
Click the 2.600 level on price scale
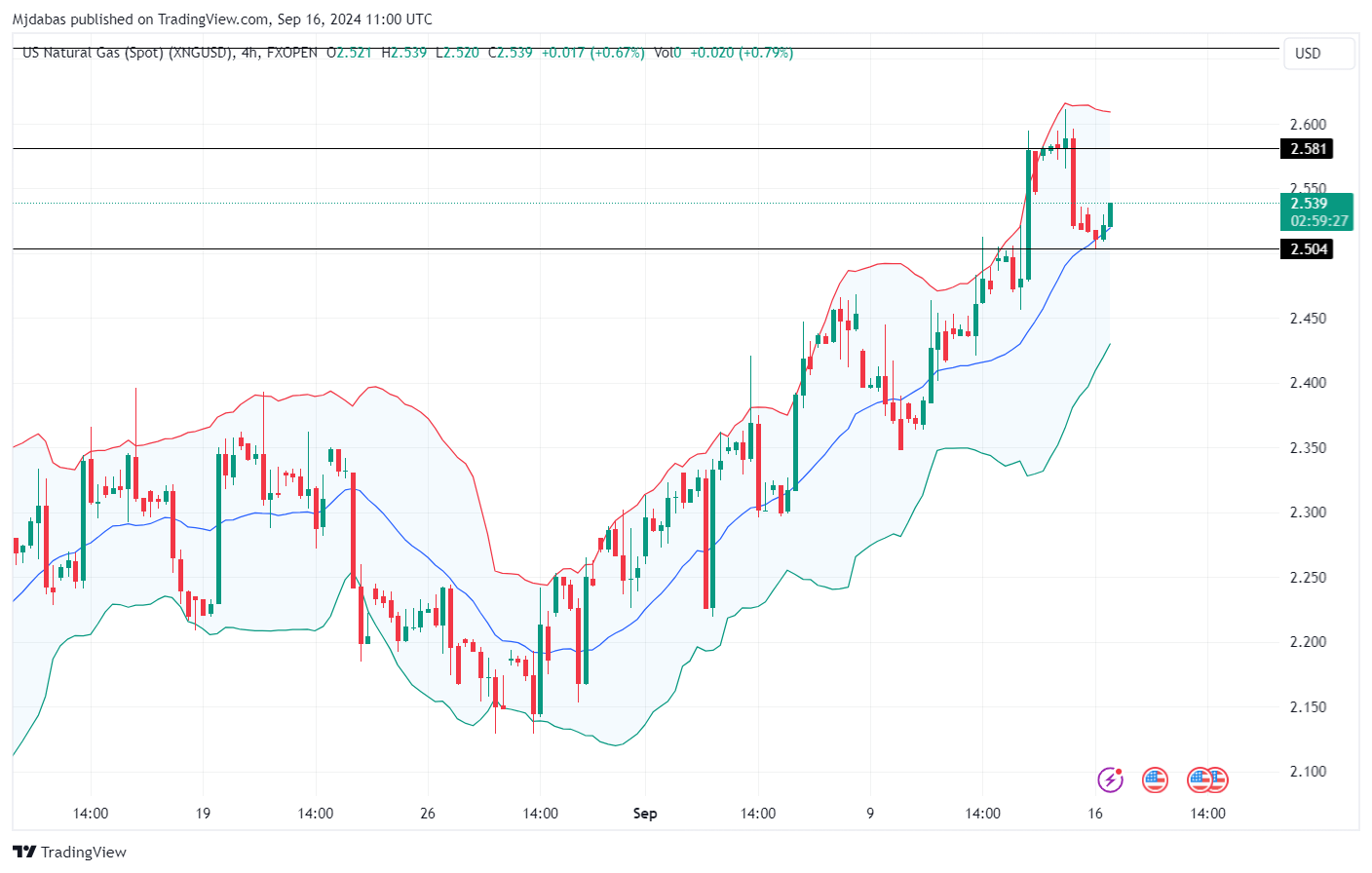1307,125
